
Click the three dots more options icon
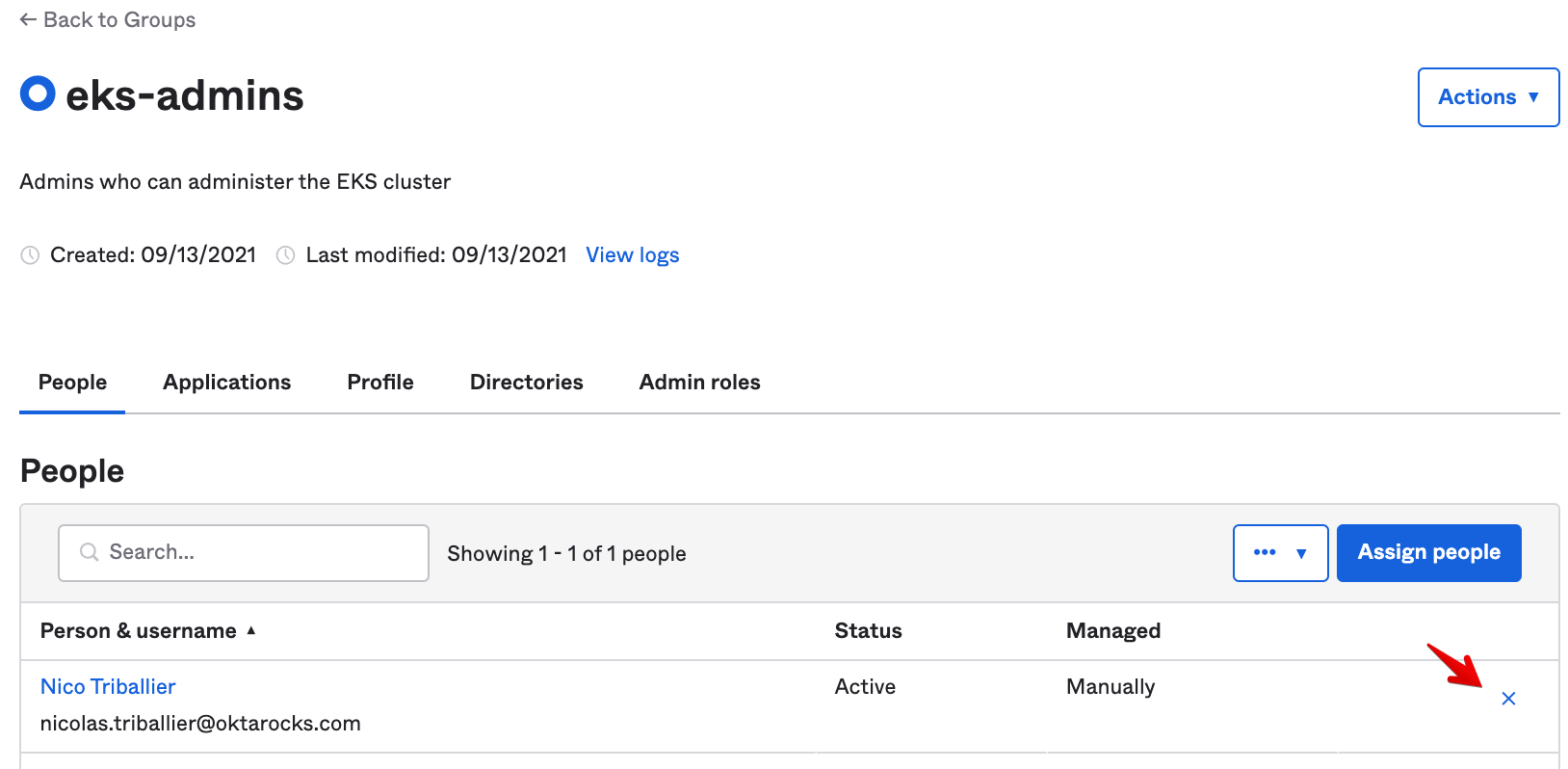1265,552
